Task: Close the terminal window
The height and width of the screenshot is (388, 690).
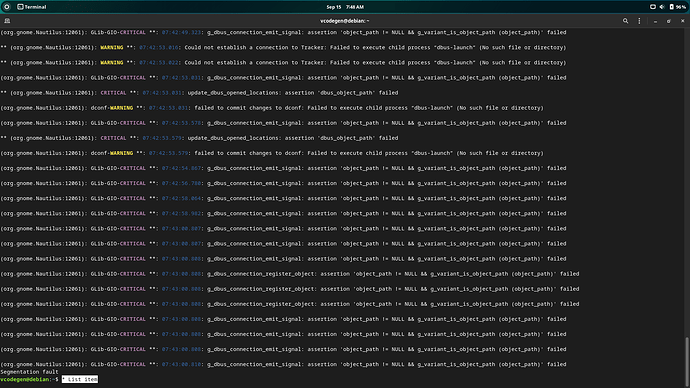Action: pos(683,21)
